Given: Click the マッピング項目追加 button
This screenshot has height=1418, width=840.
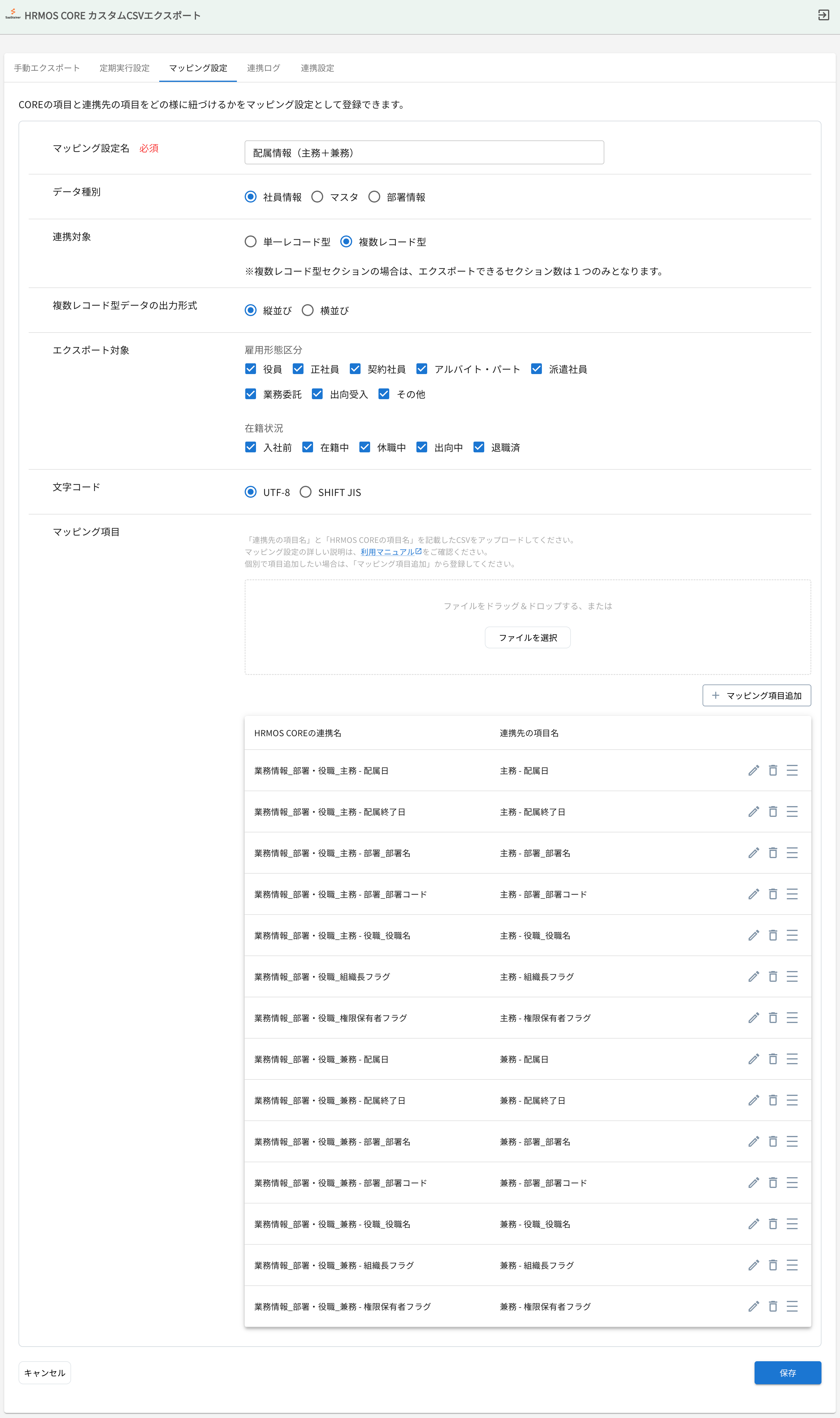Looking at the screenshot, I should 756,695.
